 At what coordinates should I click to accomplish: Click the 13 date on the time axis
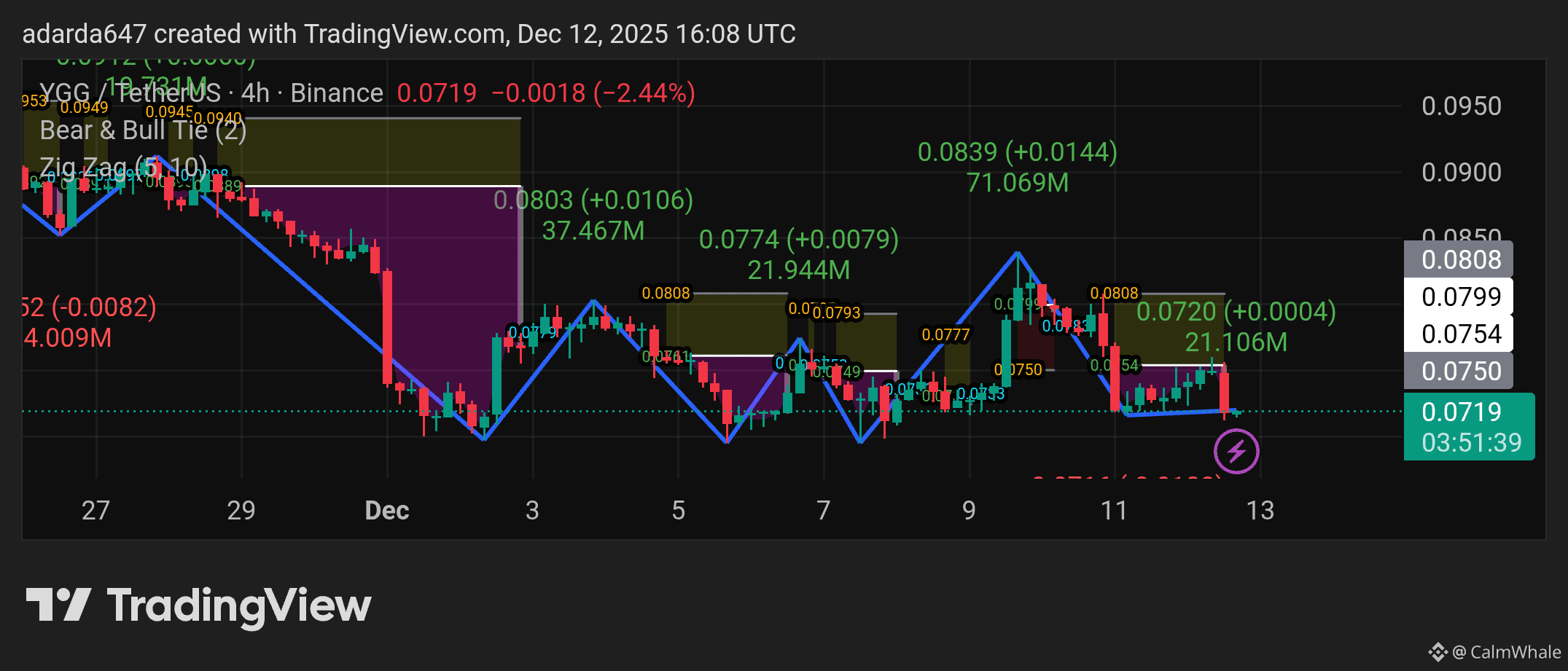point(1260,510)
